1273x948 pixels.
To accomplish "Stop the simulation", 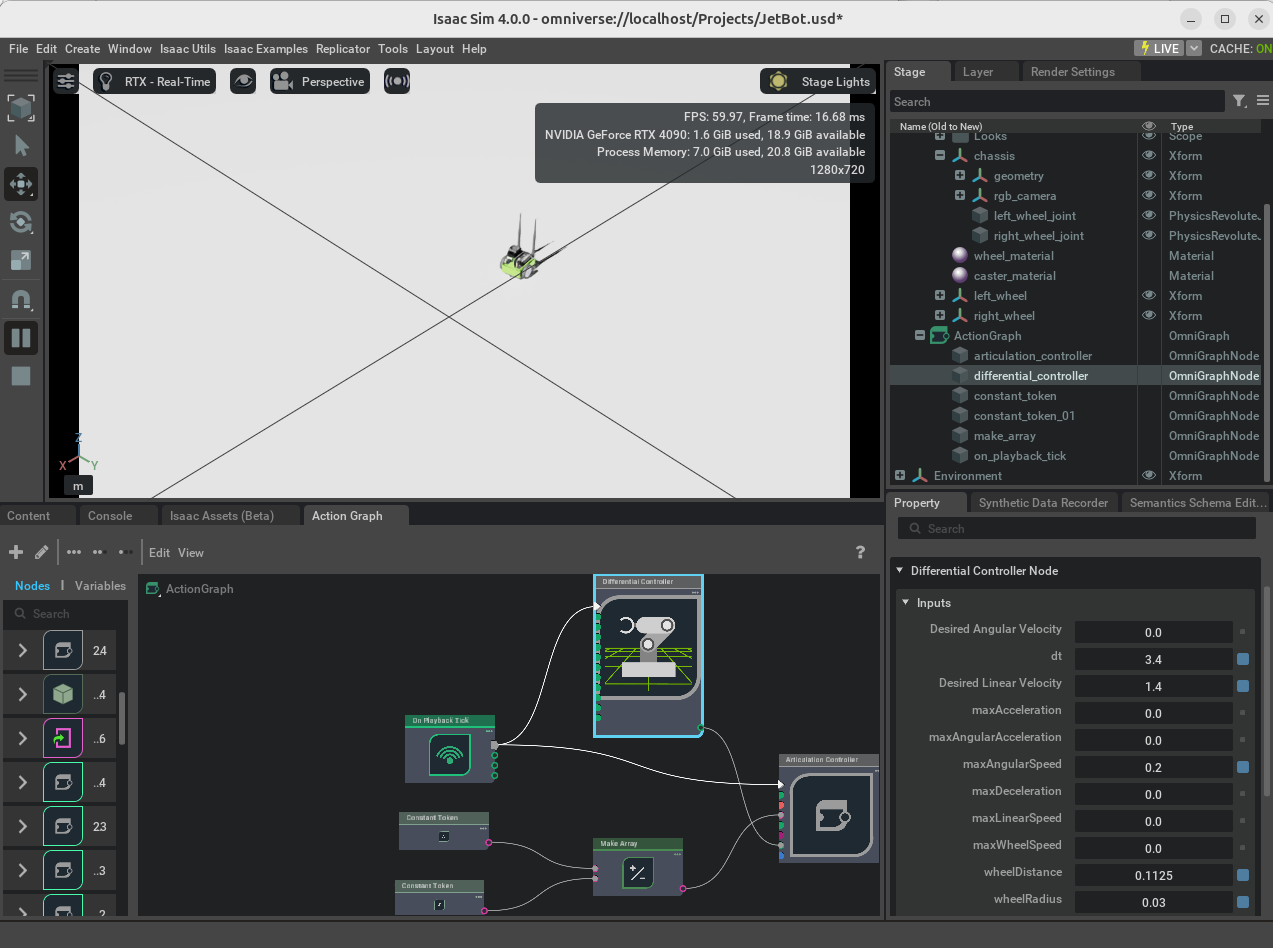I will pyautogui.click(x=21, y=376).
